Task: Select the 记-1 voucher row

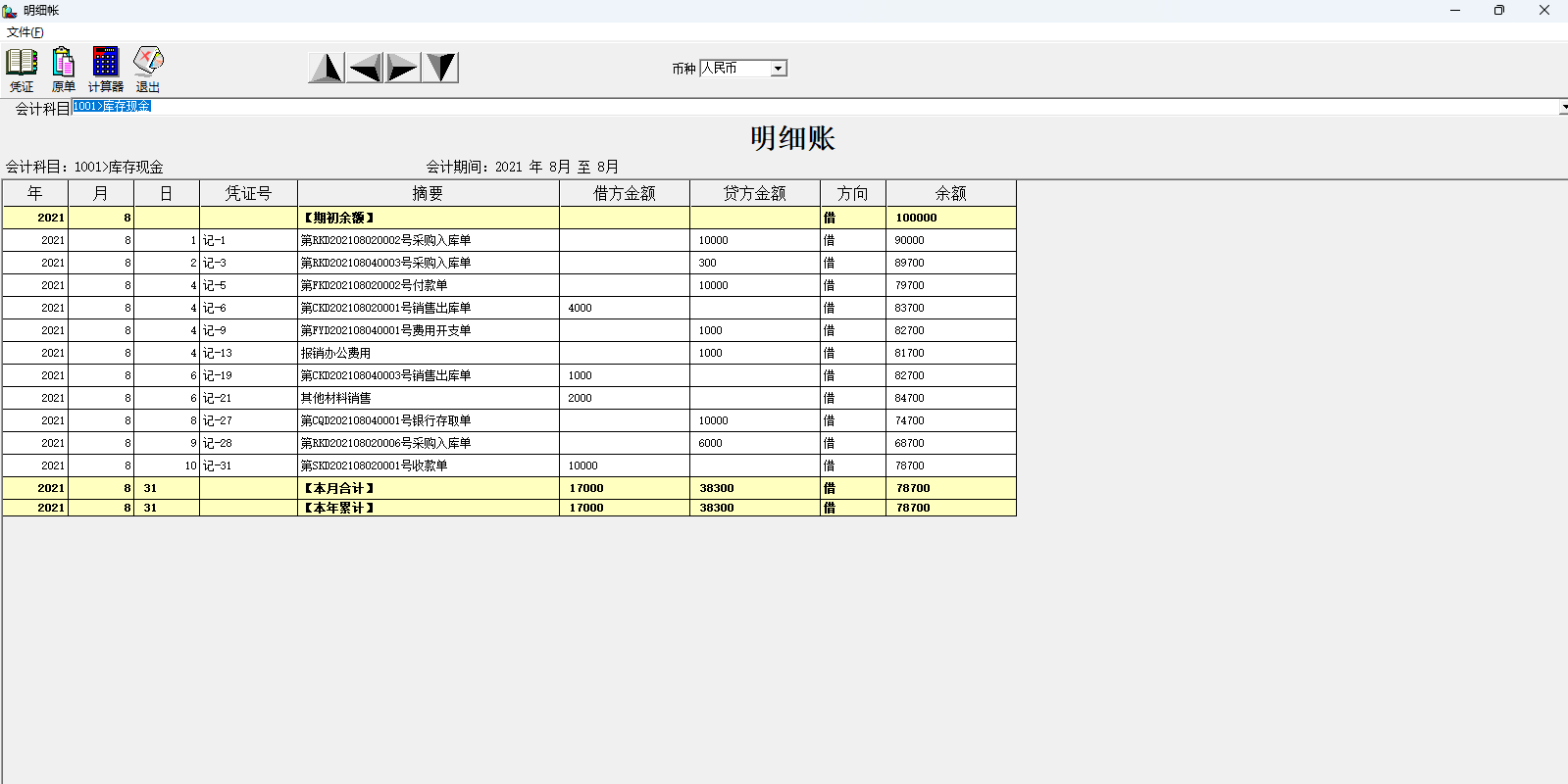Action: (x=248, y=240)
